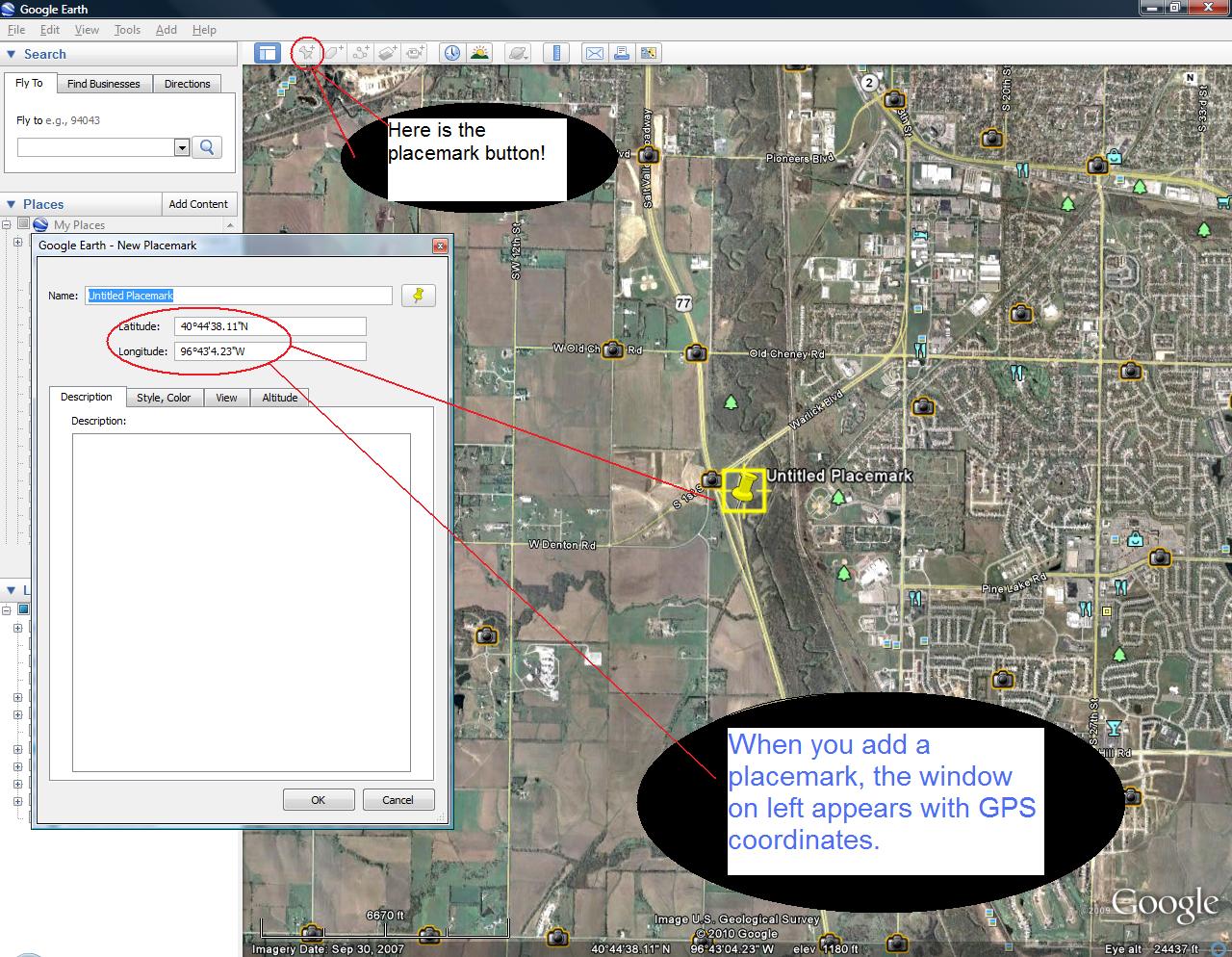Click the Record a Tour camera tool
The width and height of the screenshot is (1232, 957).
pyautogui.click(x=415, y=53)
